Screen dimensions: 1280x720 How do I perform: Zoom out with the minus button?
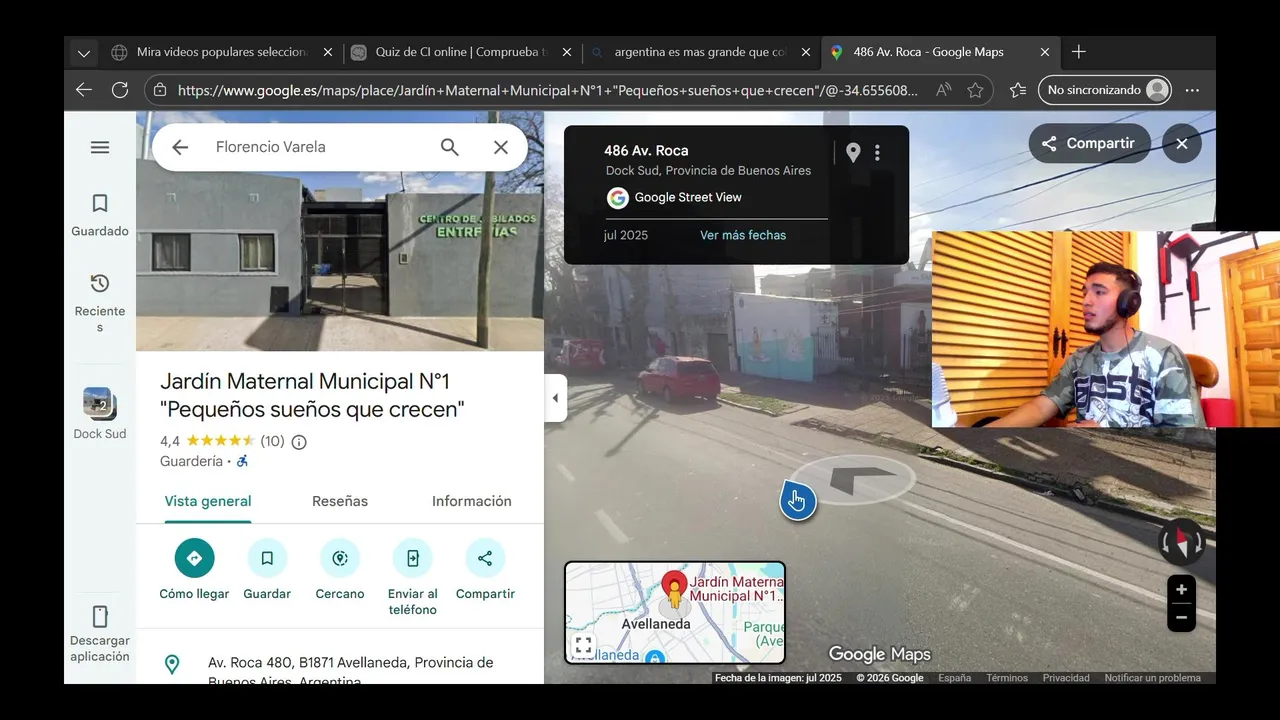click(x=1181, y=617)
